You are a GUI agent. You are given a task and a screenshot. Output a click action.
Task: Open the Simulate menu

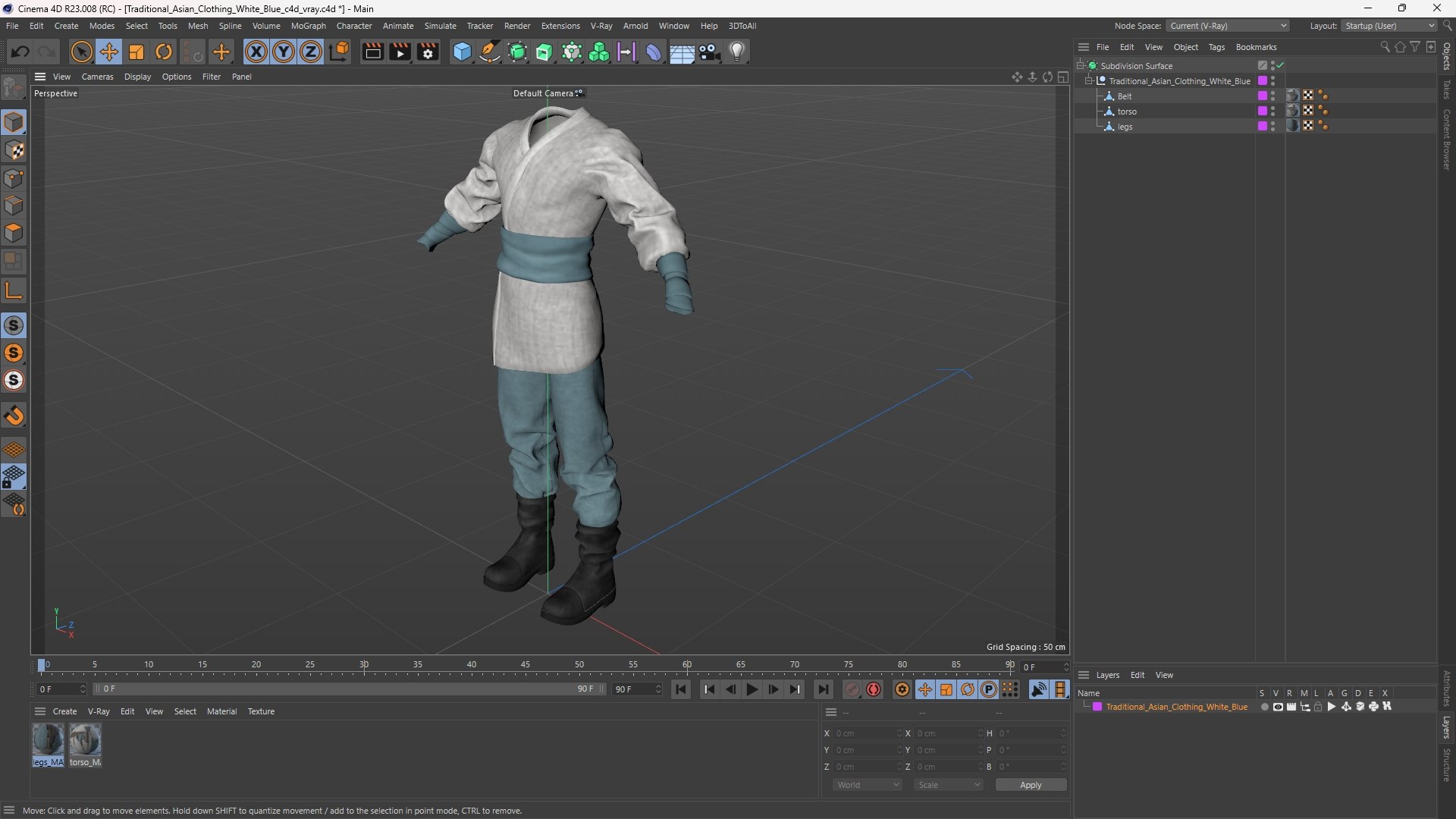coord(440,26)
